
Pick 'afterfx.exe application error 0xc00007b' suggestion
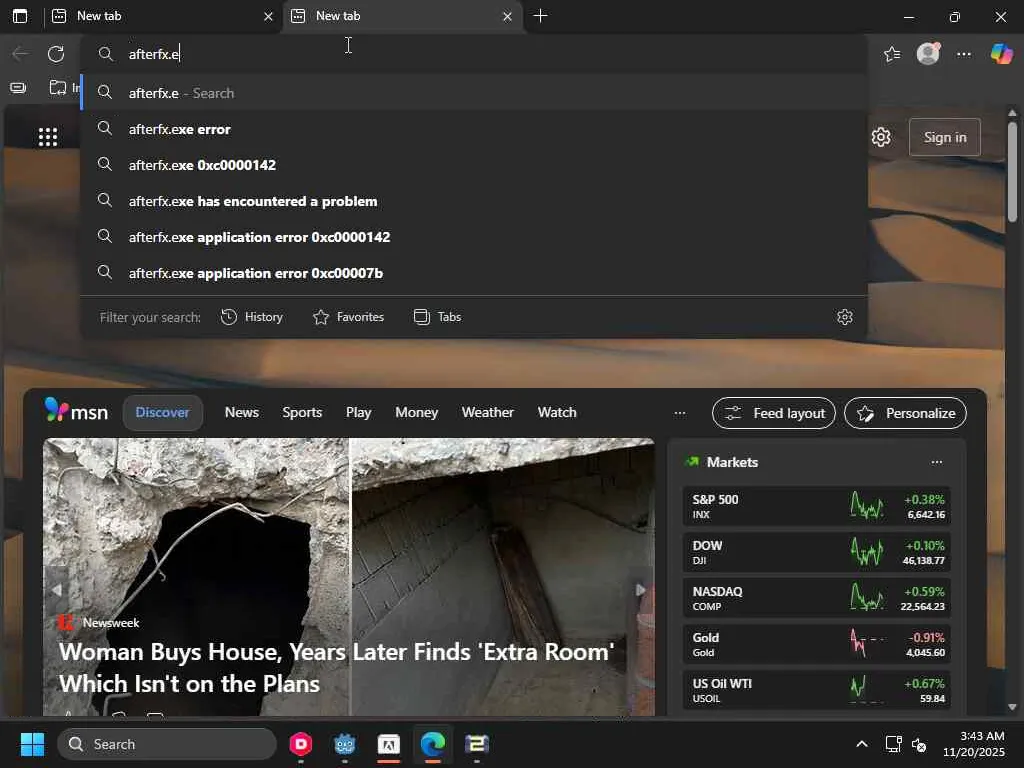coord(473,273)
